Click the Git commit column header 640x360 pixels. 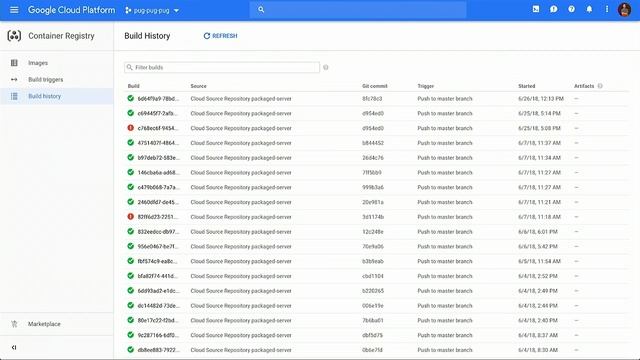point(375,86)
